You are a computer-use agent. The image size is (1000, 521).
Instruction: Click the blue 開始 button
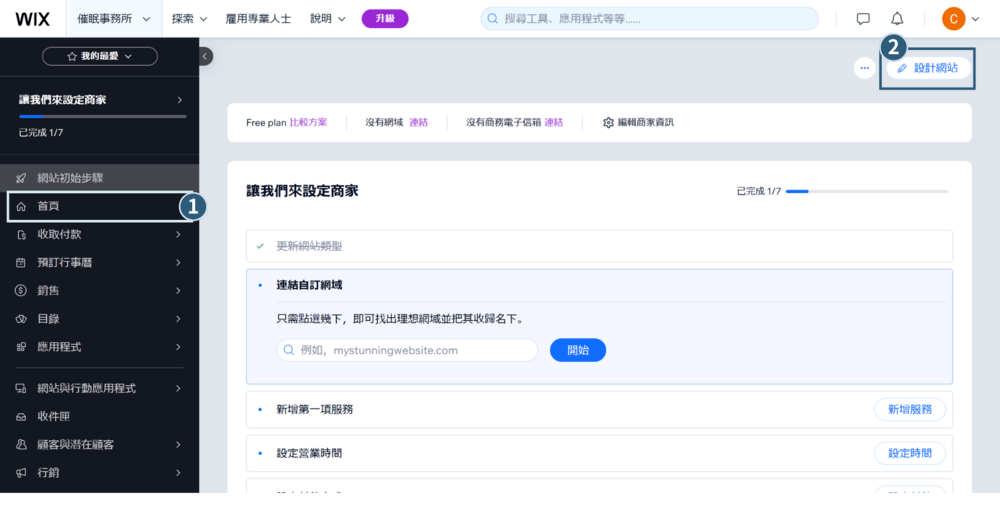[578, 350]
